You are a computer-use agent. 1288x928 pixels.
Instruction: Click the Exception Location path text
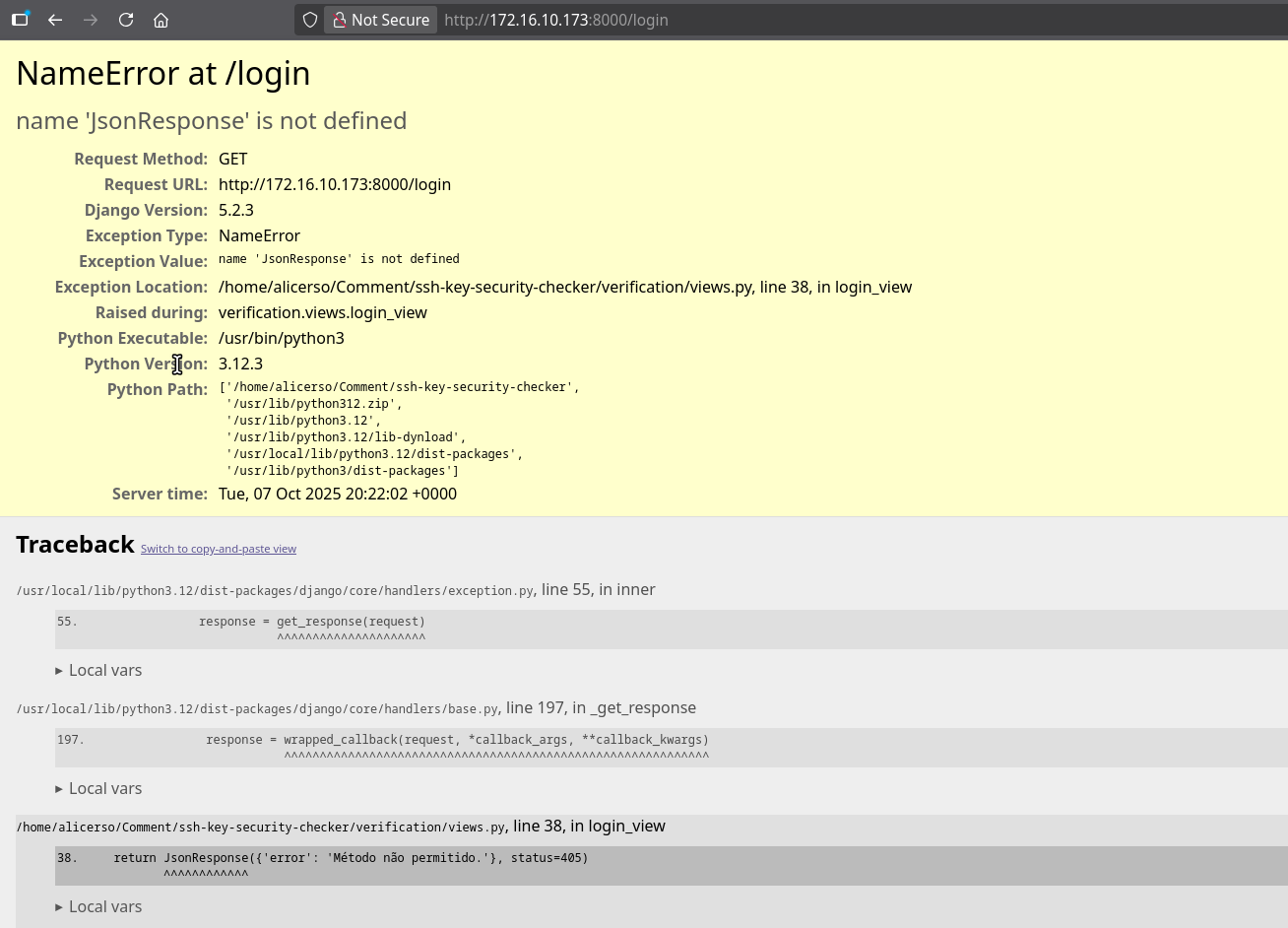(x=565, y=287)
